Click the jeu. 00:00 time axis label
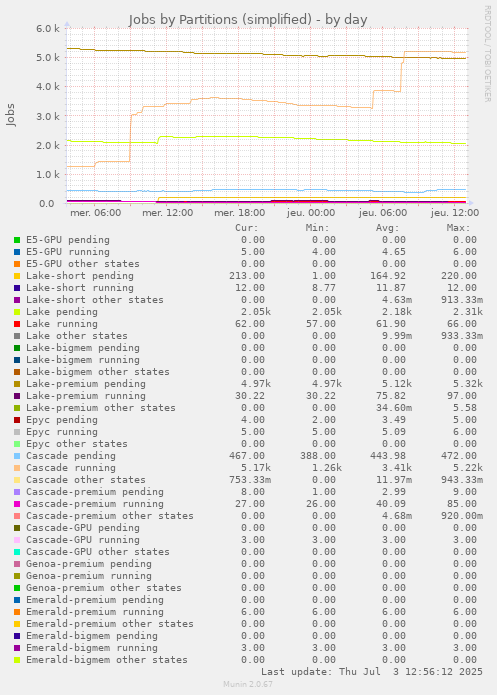This screenshot has width=497, height=695. click(x=311, y=213)
